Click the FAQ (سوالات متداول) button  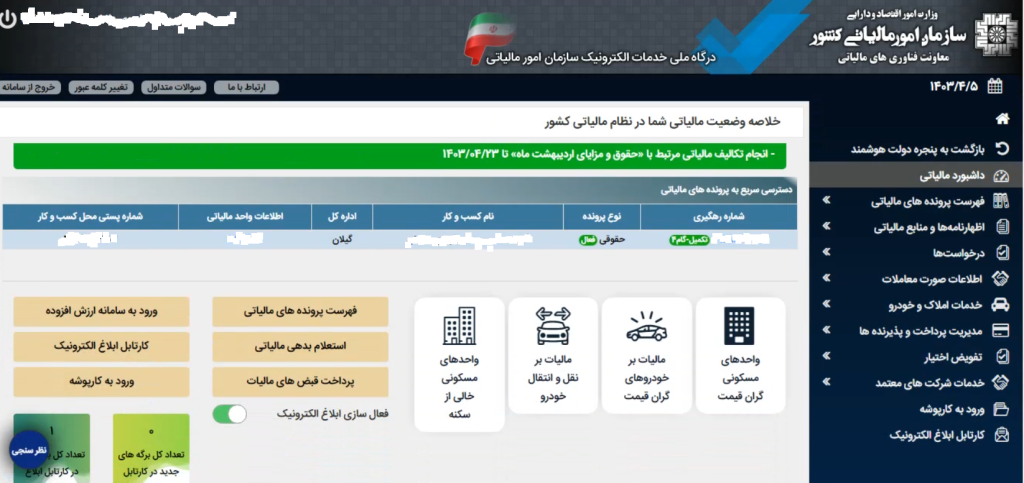point(173,87)
